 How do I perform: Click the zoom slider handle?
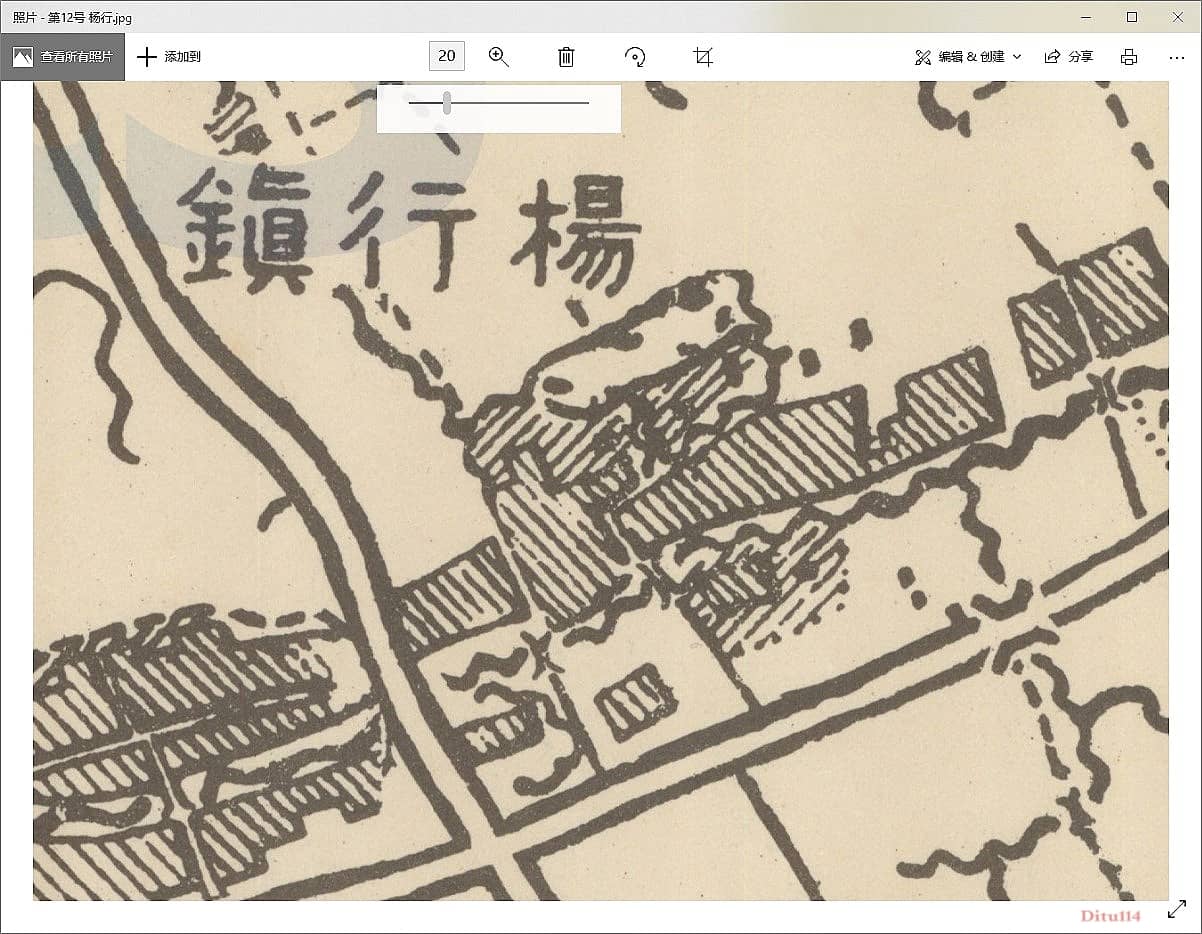coord(447,102)
